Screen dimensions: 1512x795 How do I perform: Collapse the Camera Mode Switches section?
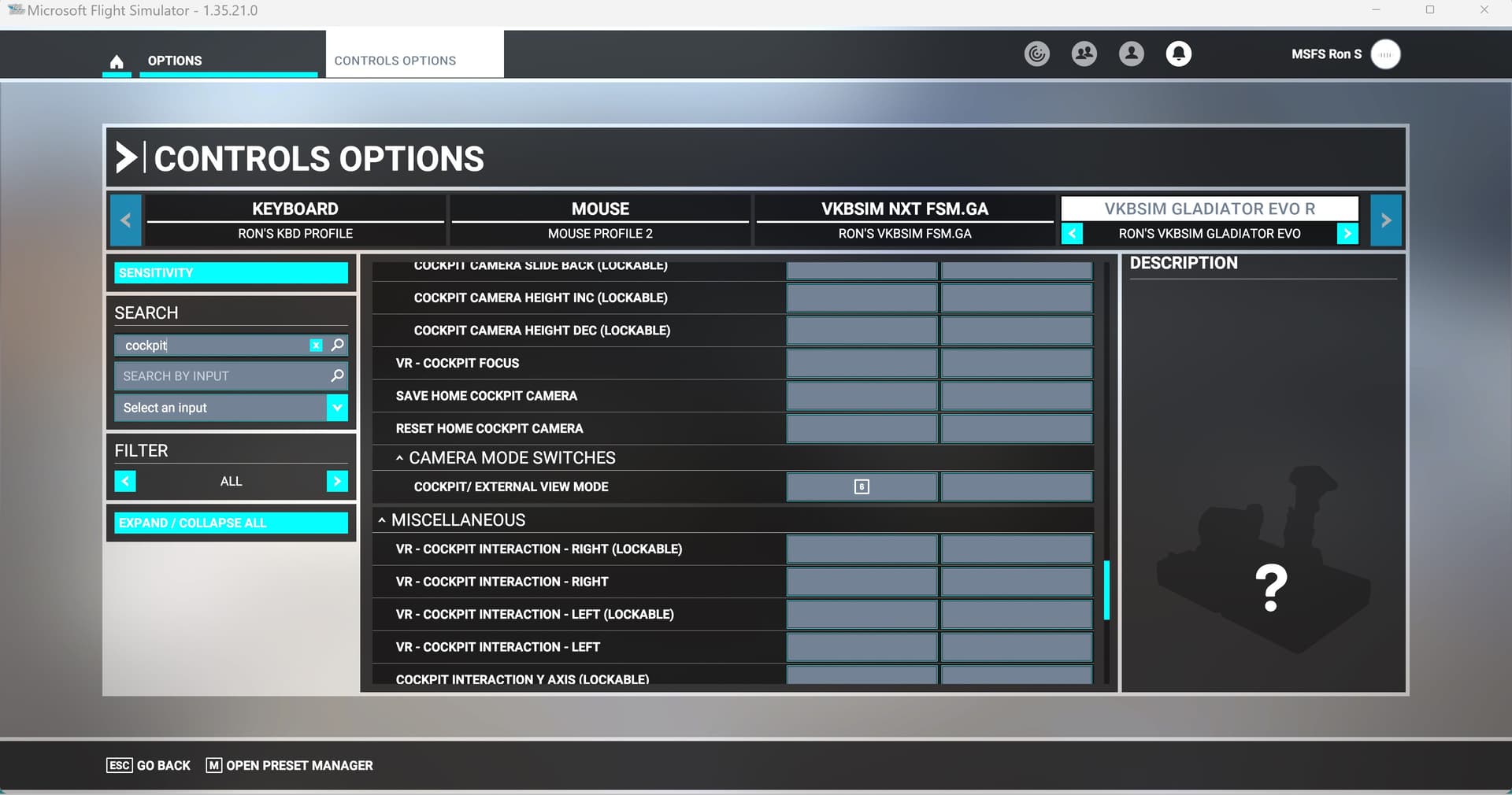400,457
